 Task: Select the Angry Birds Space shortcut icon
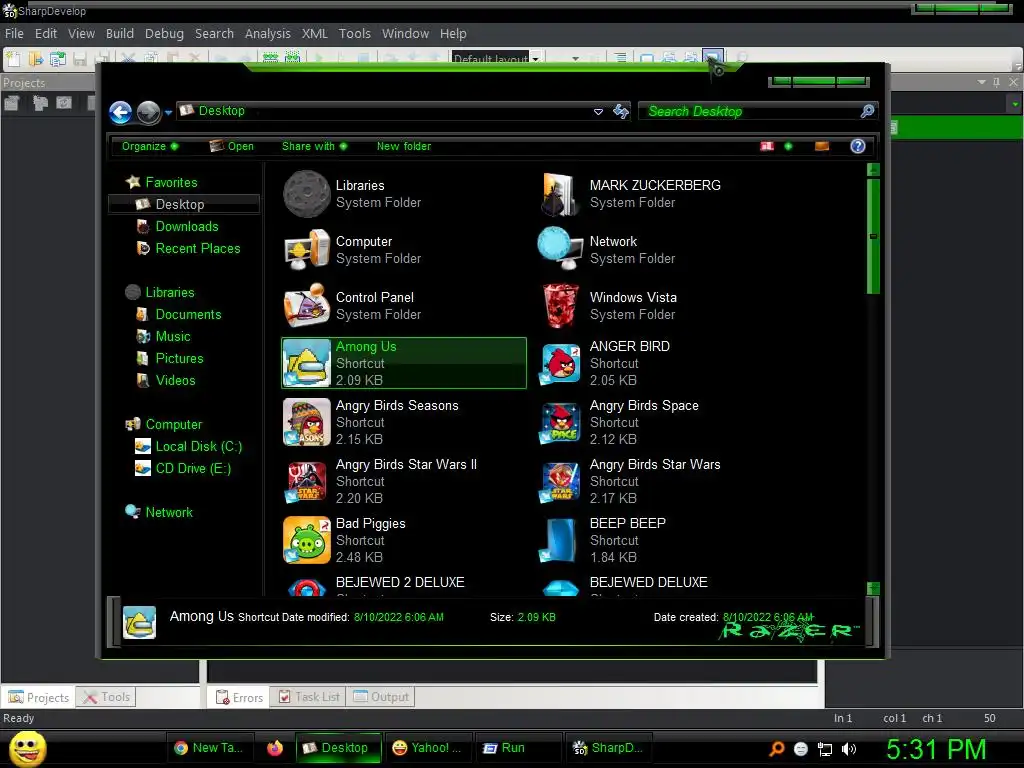(x=560, y=423)
